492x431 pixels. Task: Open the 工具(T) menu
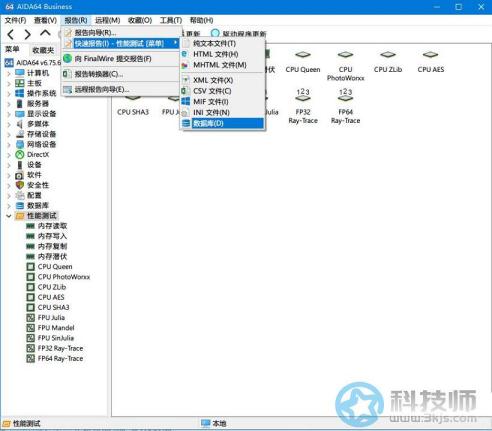(171, 20)
